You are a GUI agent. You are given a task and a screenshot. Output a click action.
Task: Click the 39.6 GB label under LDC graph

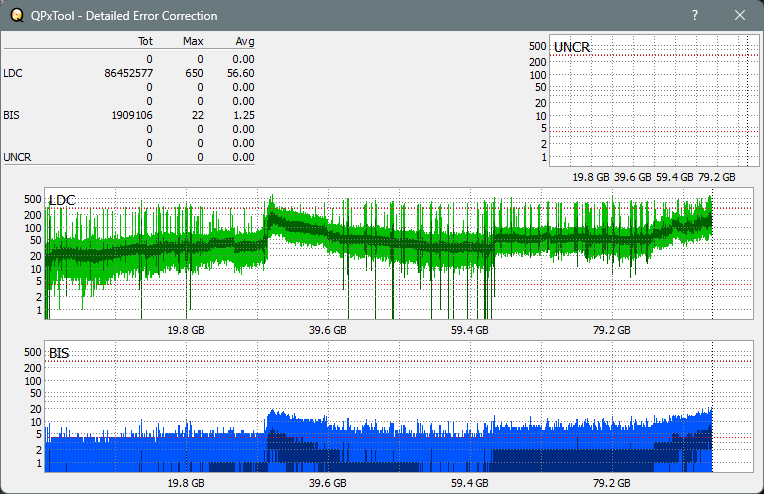click(327, 330)
